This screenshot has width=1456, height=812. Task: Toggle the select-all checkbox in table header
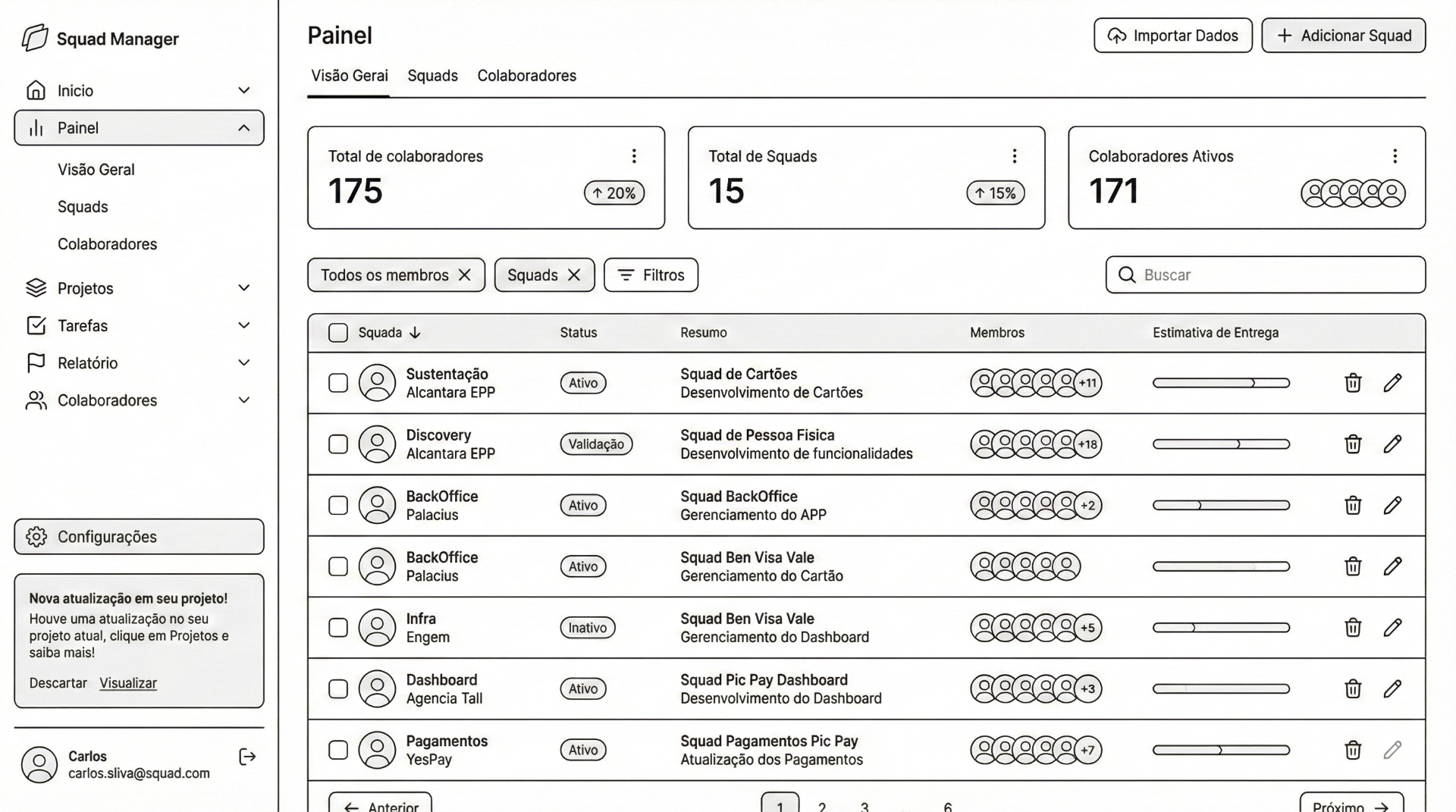click(x=337, y=332)
